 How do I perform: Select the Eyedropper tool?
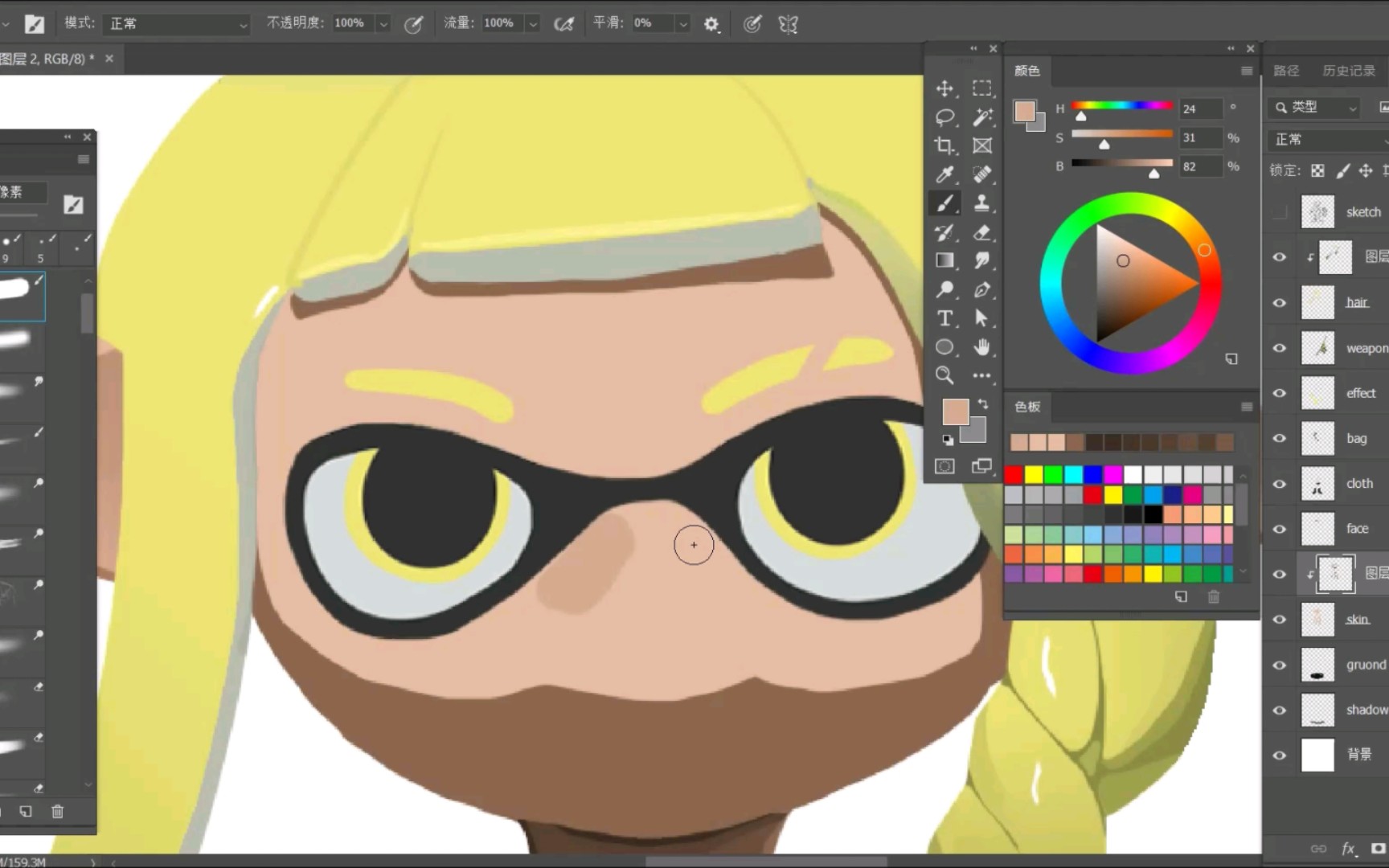pos(944,174)
